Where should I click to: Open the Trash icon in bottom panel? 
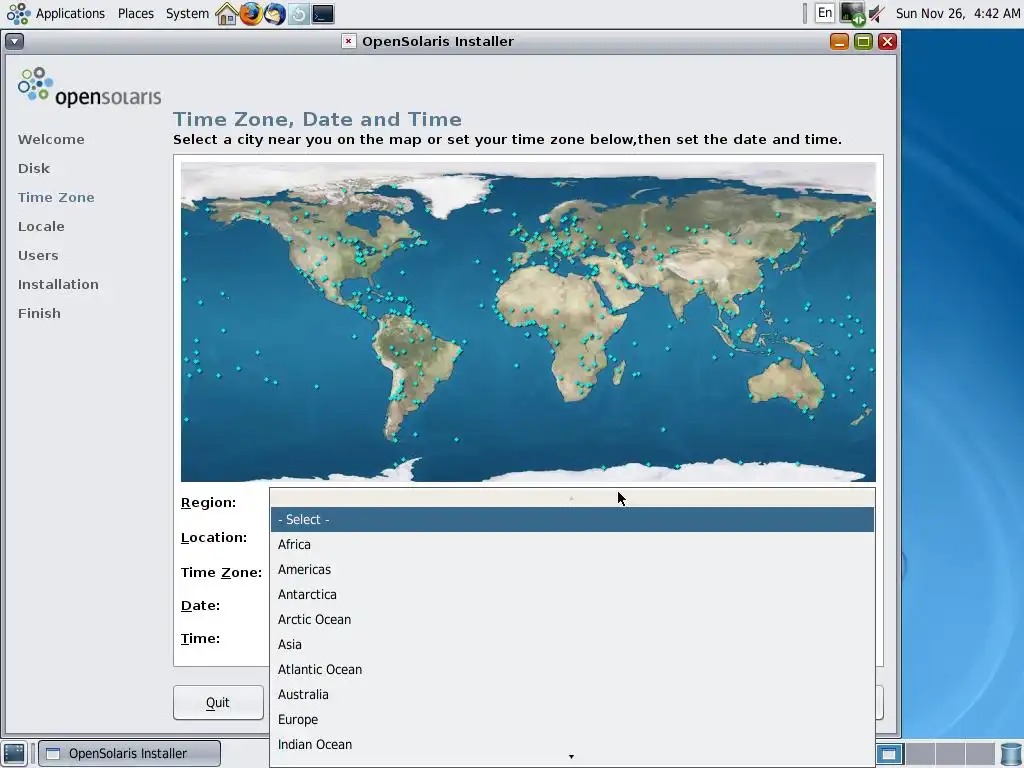pyautogui.click(x=1011, y=754)
